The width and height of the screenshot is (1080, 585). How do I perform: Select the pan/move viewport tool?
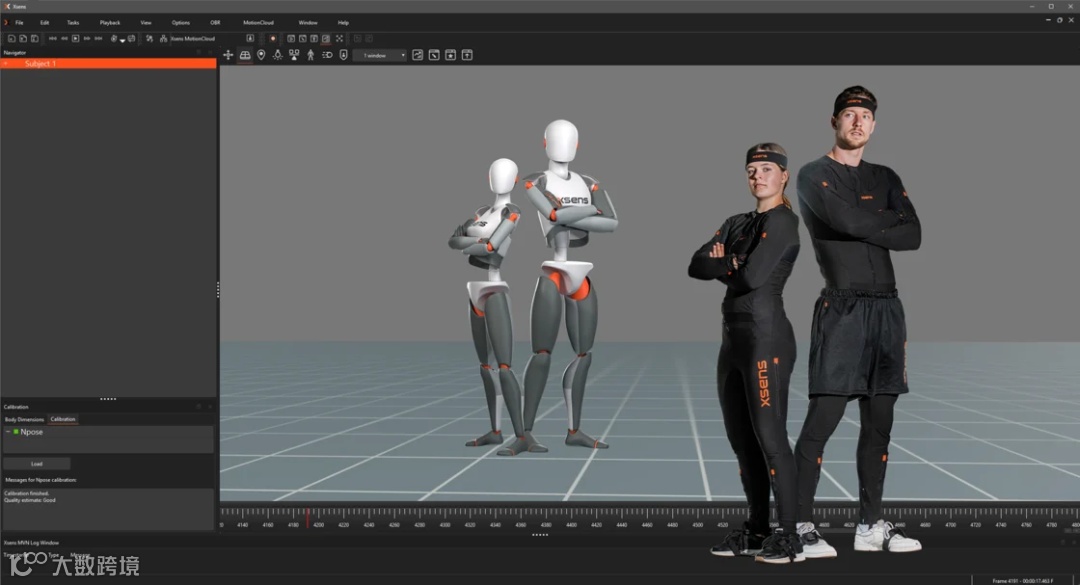click(228, 55)
